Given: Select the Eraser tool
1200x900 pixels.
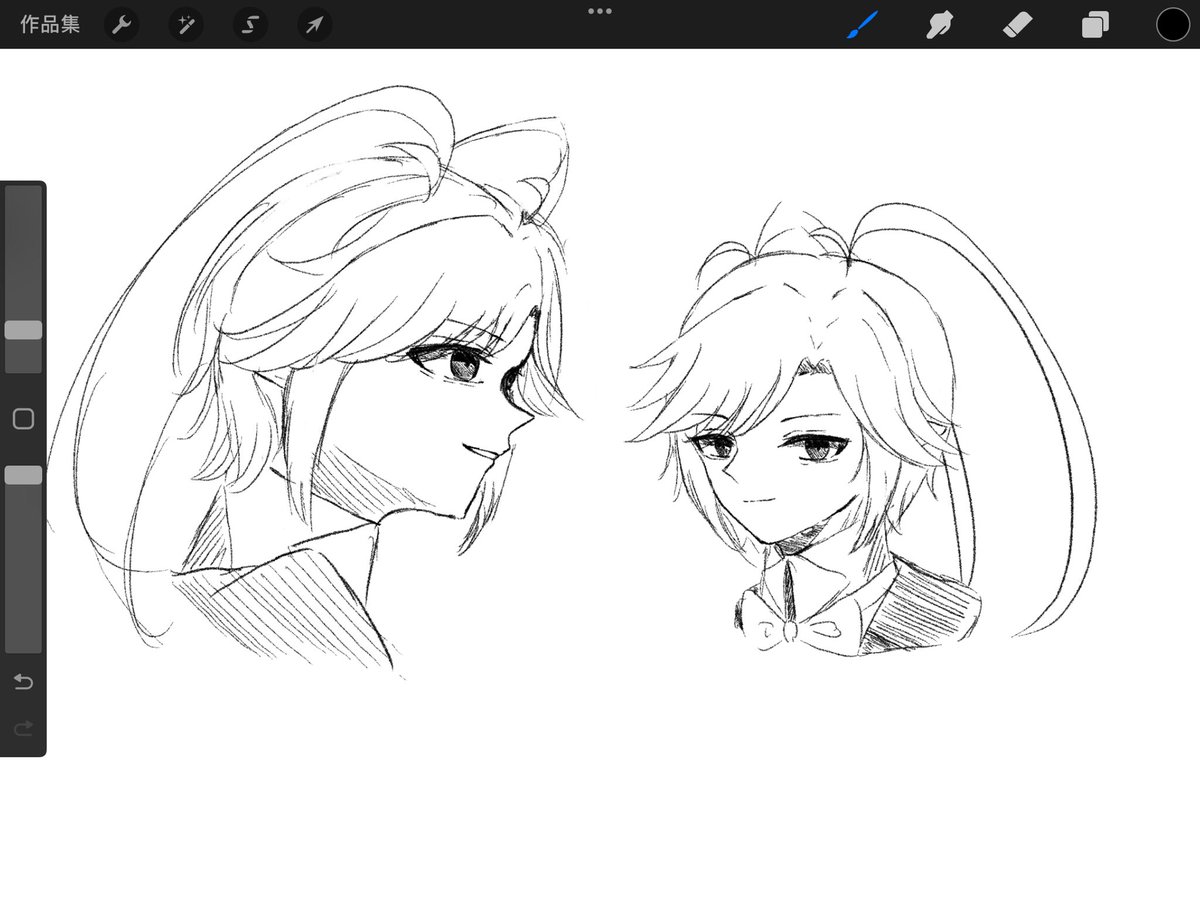Looking at the screenshot, I should 1018,25.
